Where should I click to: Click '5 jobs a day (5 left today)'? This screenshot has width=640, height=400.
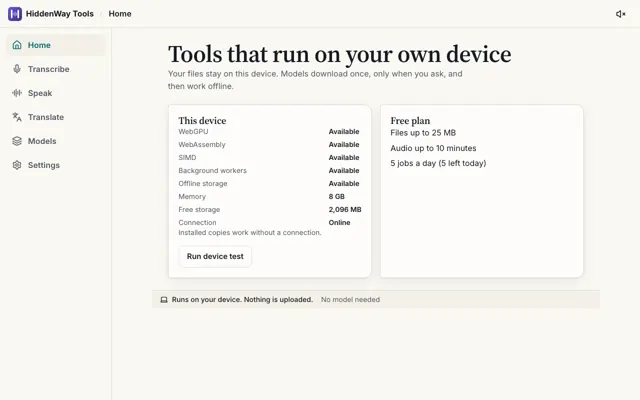click(438, 163)
